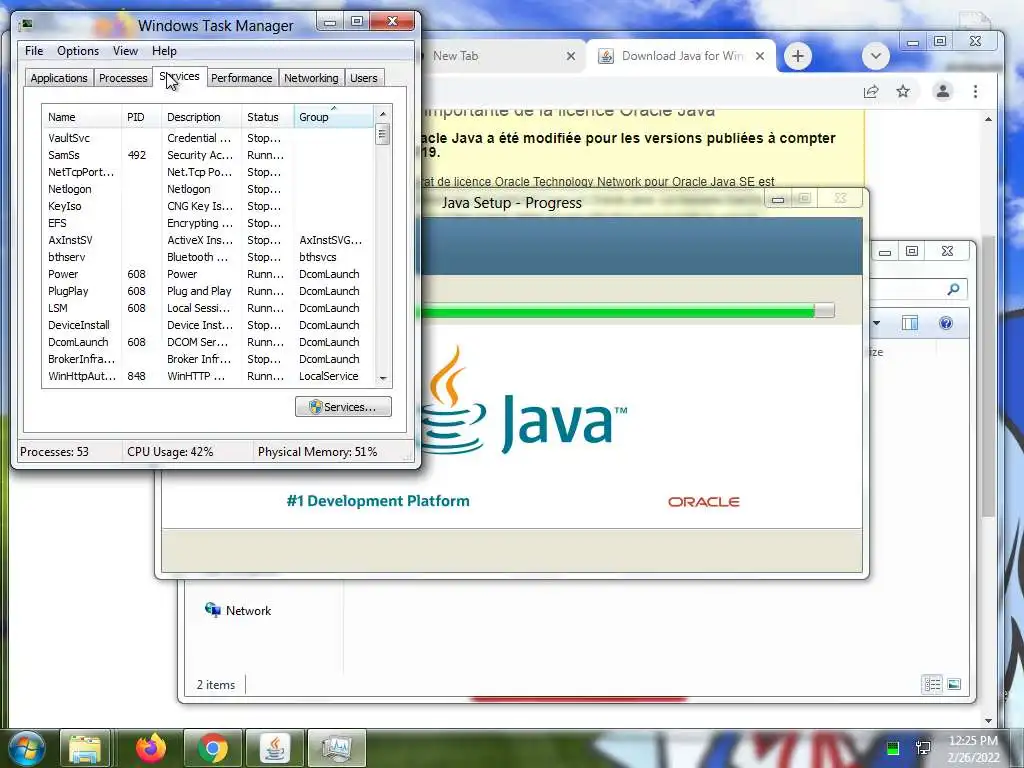Select the AxInstSV service row
Viewport: 1024px width, 768px height.
pyautogui.click(x=208, y=240)
